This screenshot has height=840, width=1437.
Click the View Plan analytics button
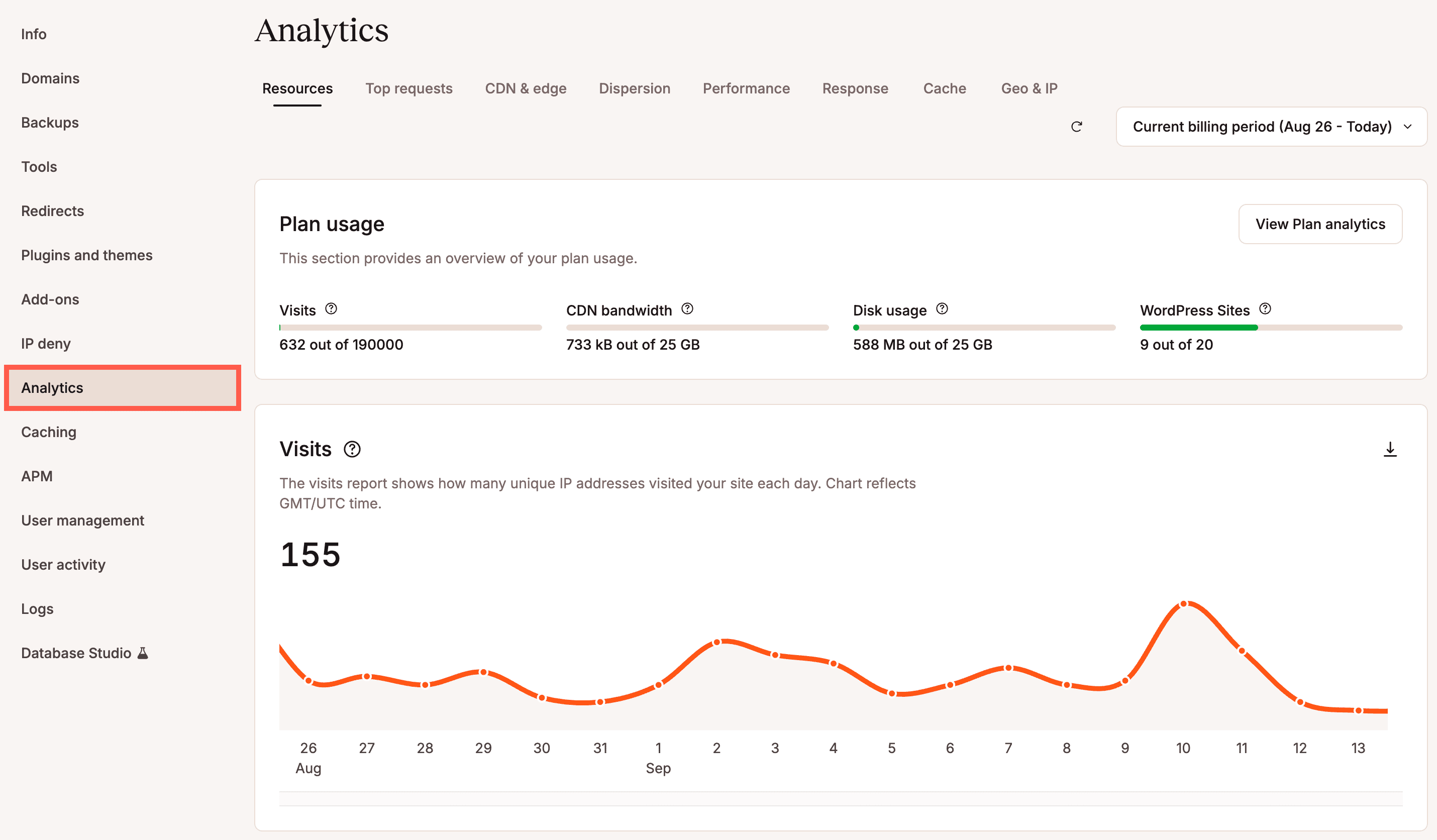pos(1320,224)
